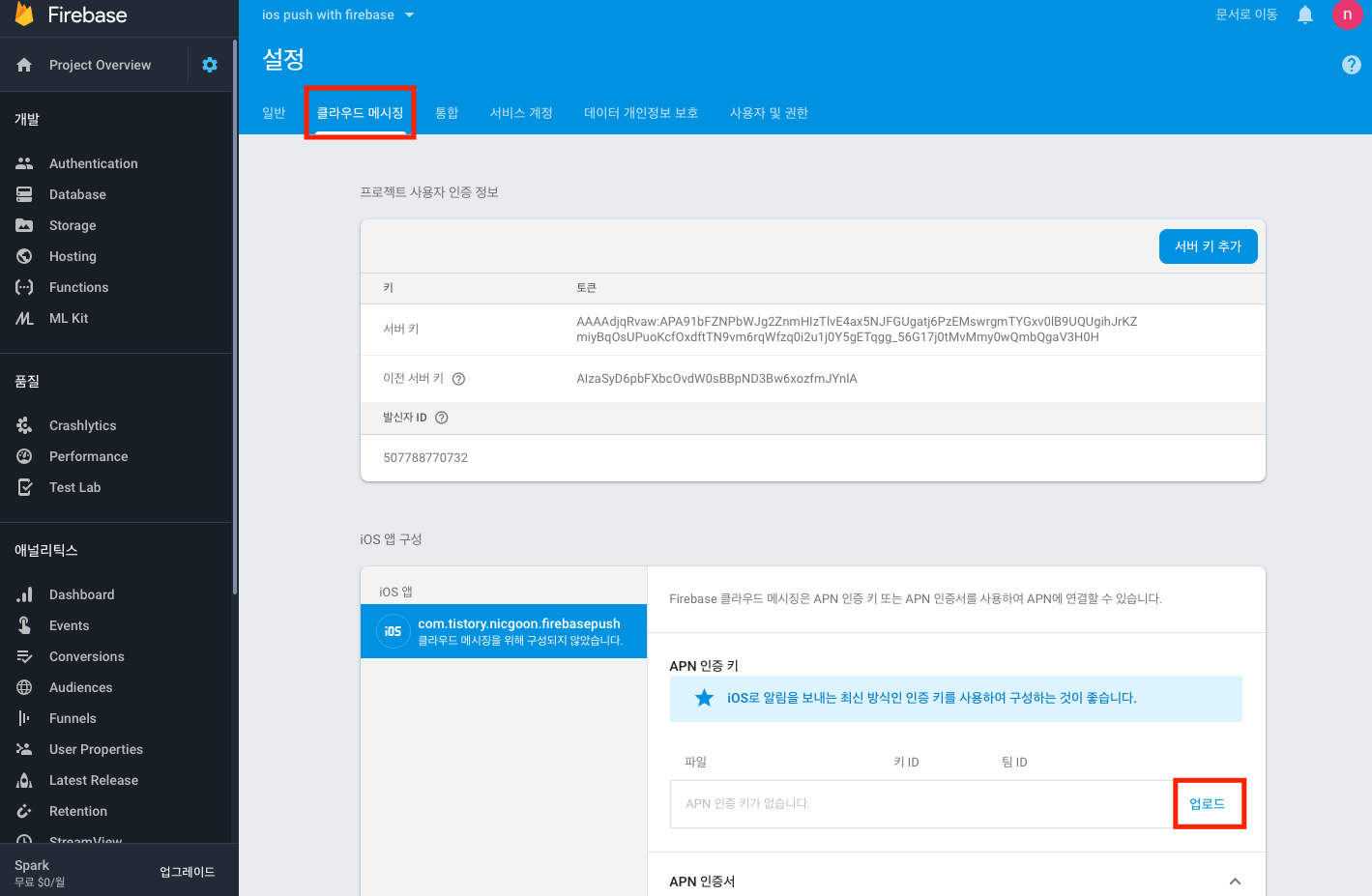1372x896 pixels.
Task: Open the user account avatar
Action: click(1347, 14)
